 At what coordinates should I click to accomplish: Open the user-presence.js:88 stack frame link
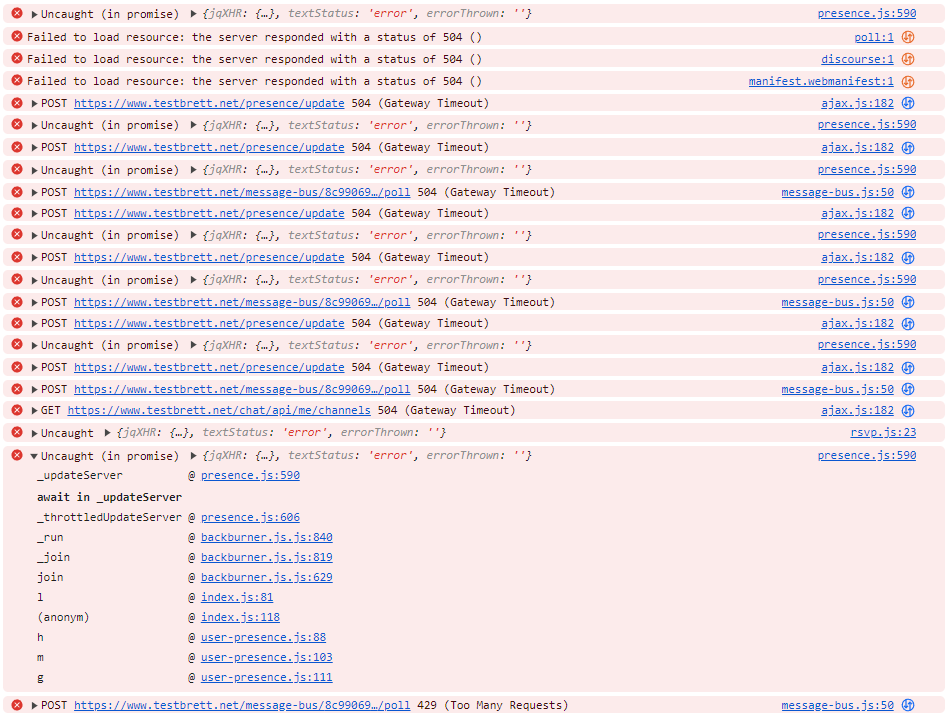tap(263, 637)
